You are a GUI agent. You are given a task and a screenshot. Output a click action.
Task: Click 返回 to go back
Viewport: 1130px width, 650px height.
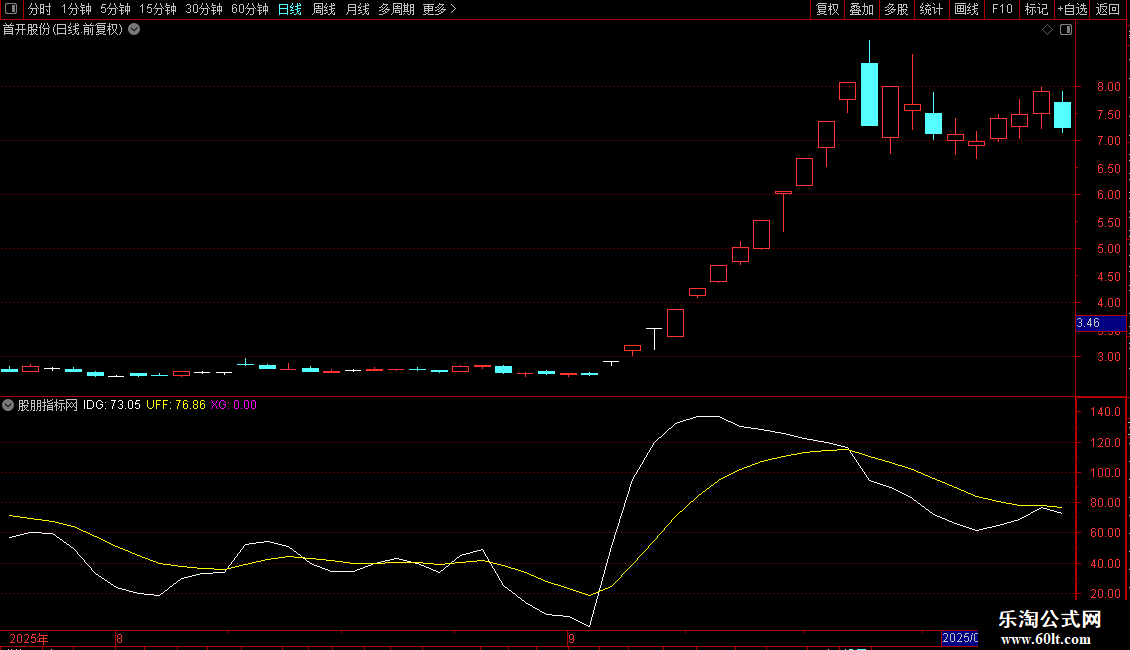pyautogui.click(x=1108, y=9)
